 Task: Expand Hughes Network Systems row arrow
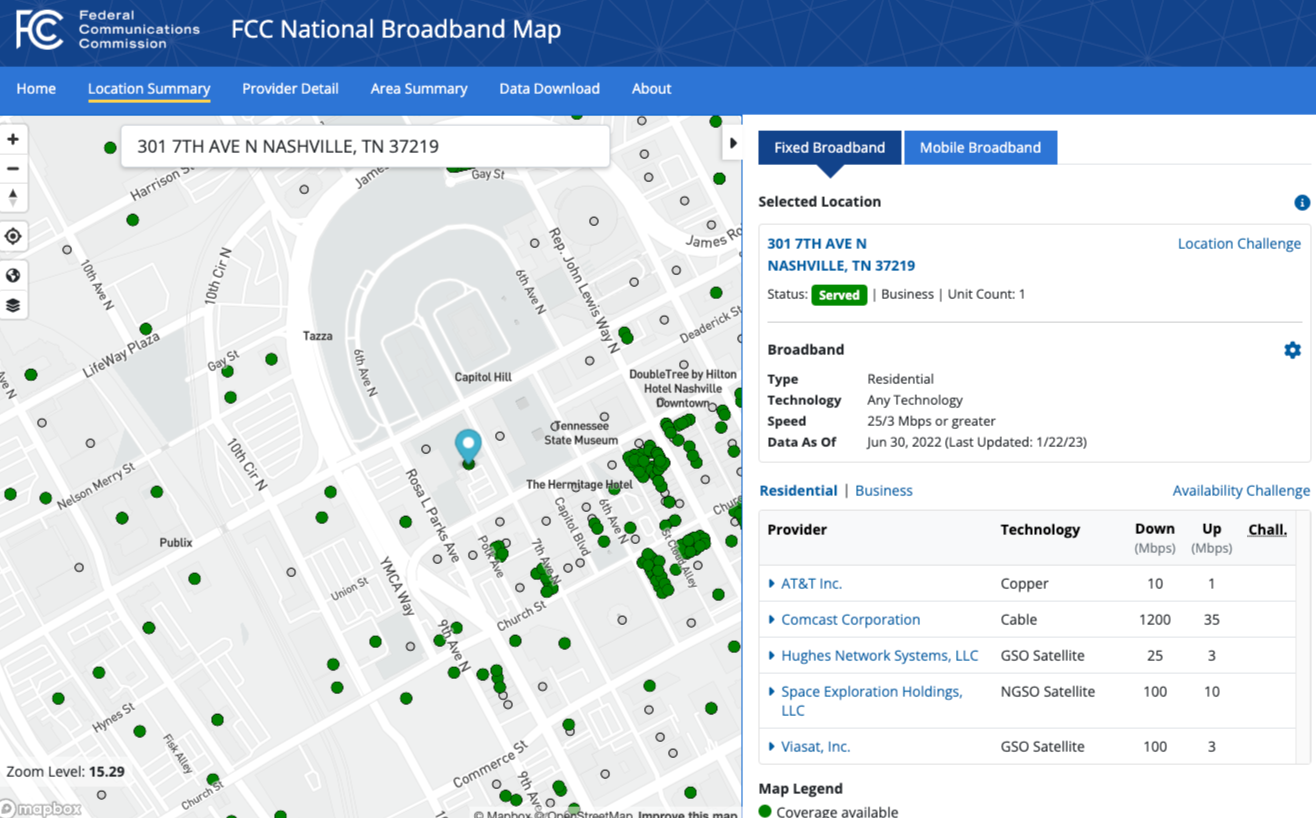pyautogui.click(x=771, y=656)
